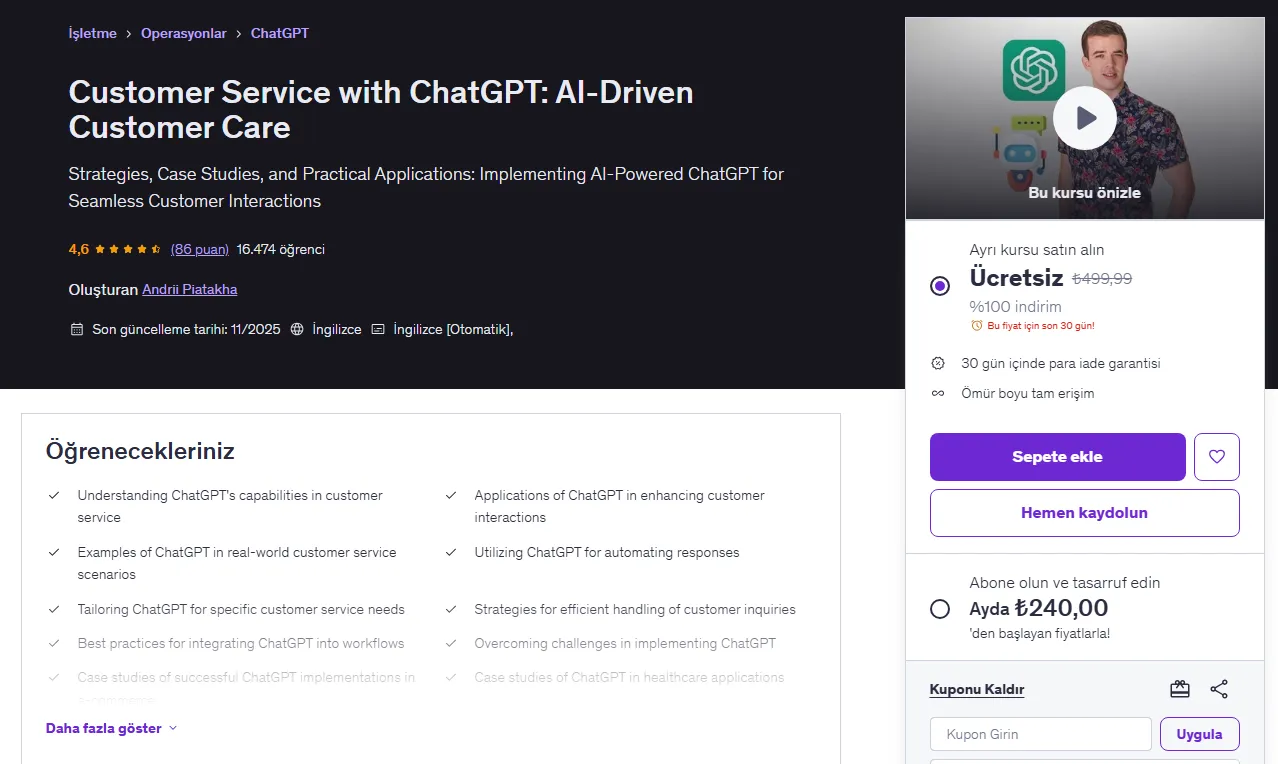The width and height of the screenshot is (1278, 764).
Task: Open the (86 puan) ratings link
Action: (200, 249)
